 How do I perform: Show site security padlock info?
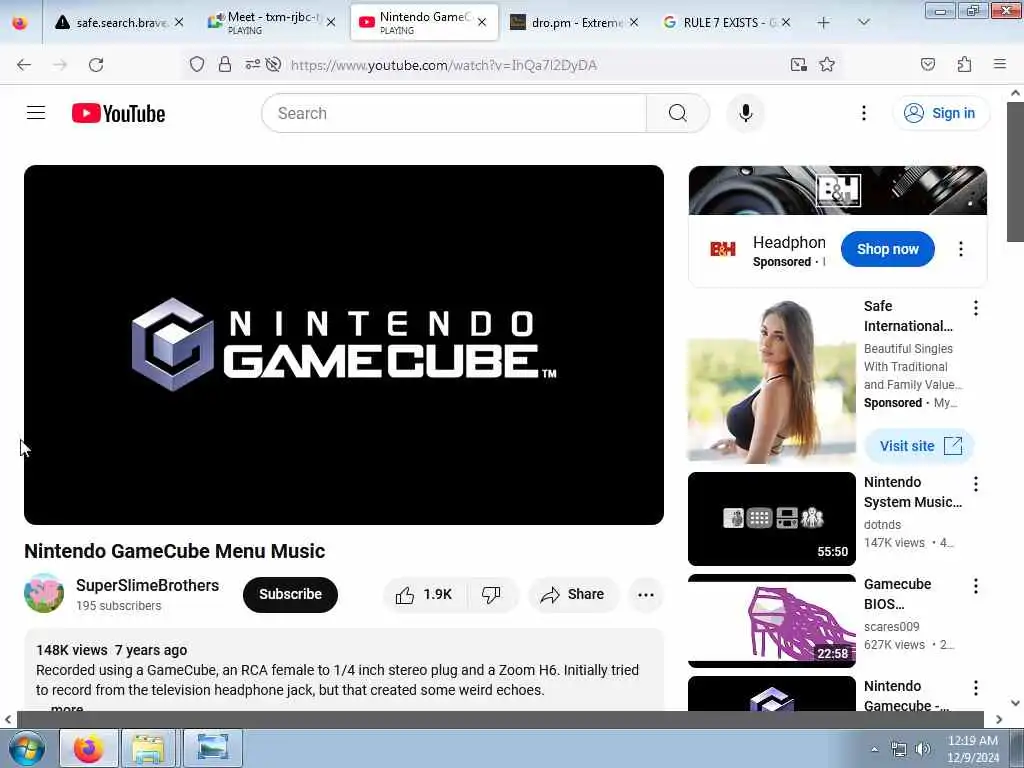(225, 64)
